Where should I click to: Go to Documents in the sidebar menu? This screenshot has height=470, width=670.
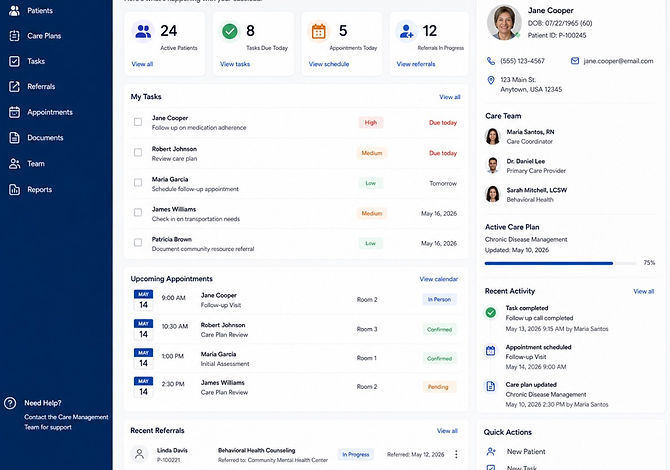pos(45,138)
